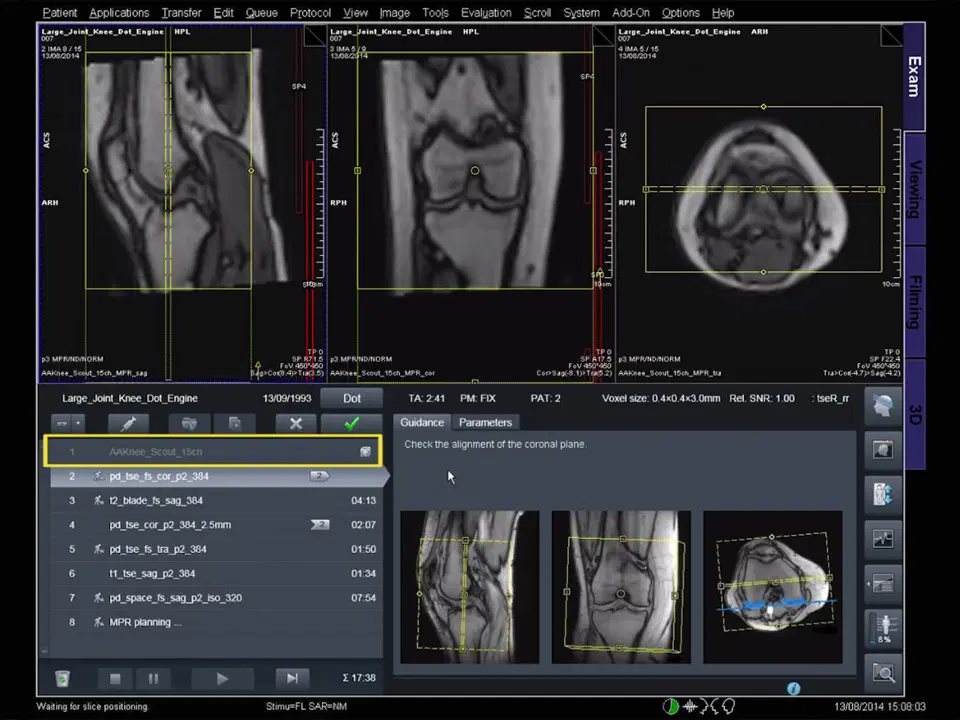Click the trash bin icon below queue

62,679
